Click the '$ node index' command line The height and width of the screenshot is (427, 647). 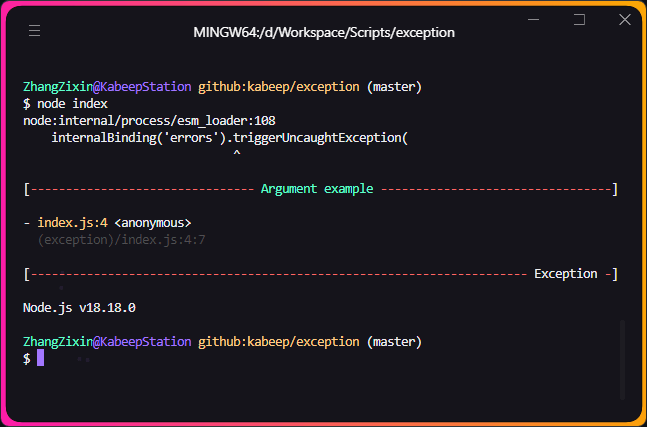(x=65, y=104)
